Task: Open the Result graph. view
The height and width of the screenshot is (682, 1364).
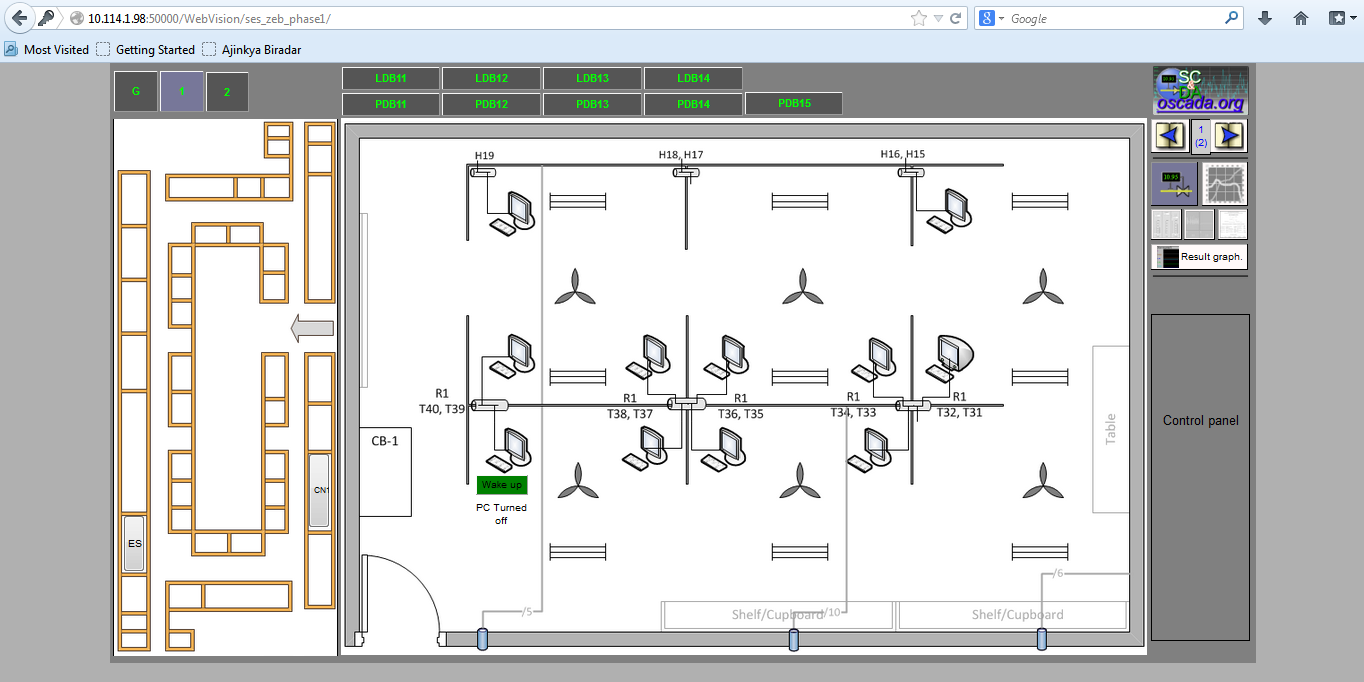Action: point(1199,257)
